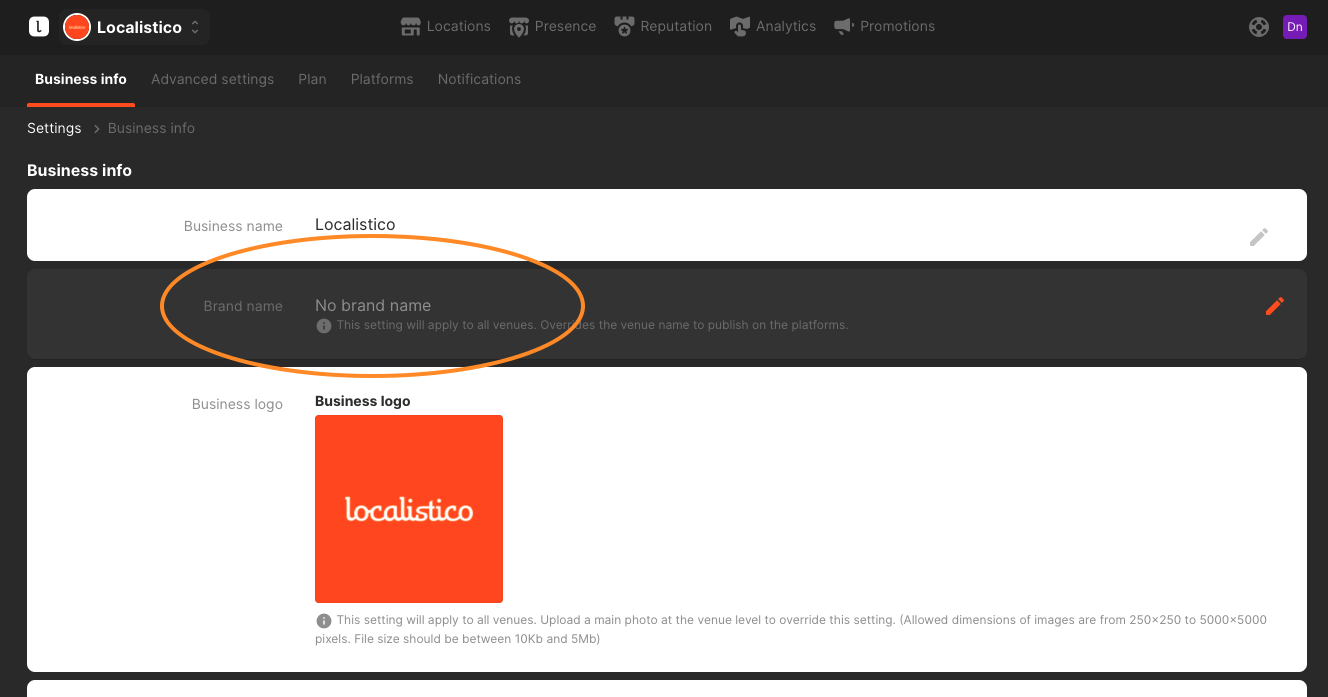The height and width of the screenshot is (697, 1328).
Task: Click the Analytics chart icon
Action: 740,27
